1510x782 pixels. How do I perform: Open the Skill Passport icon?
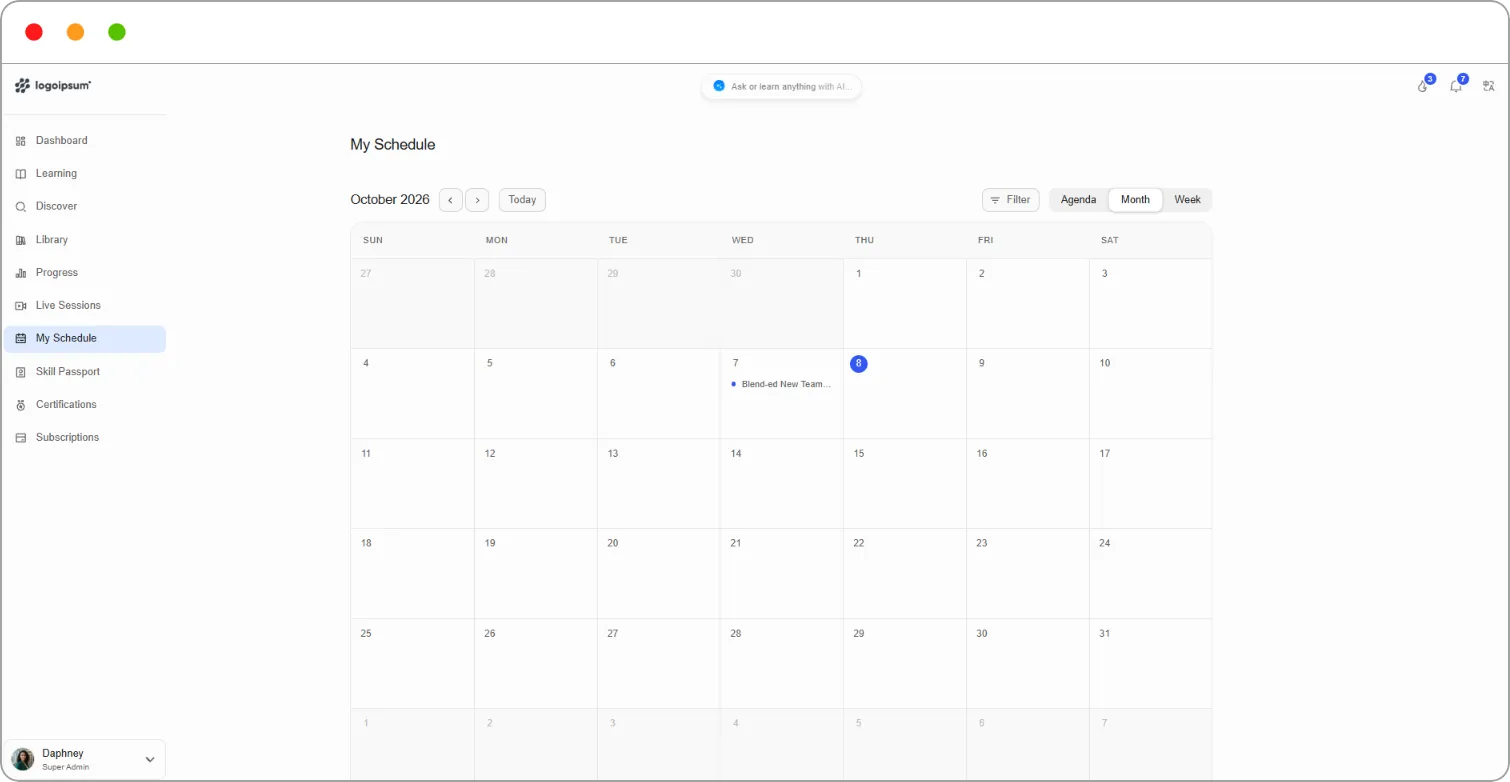point(21,372)
